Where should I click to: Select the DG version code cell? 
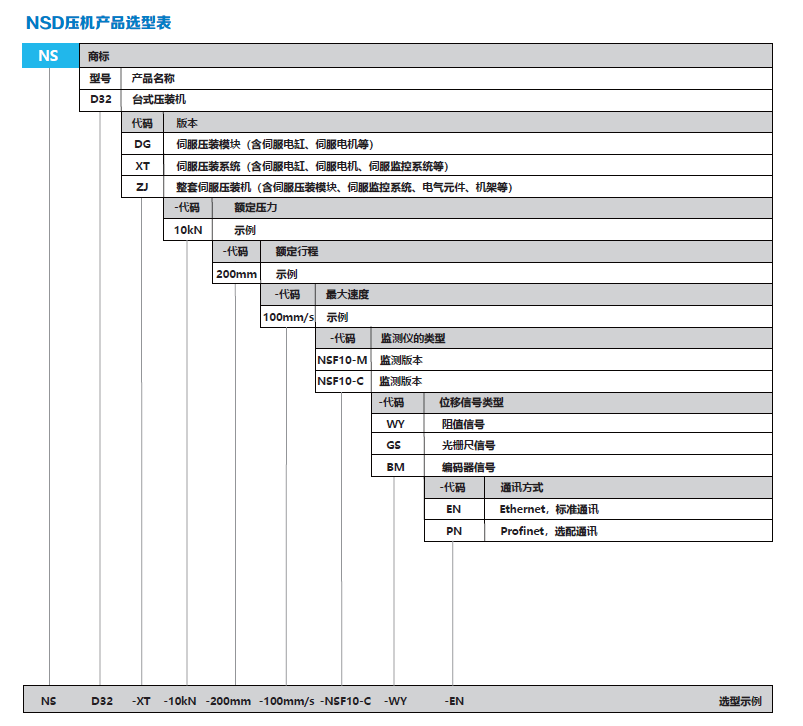tap(142, 144)
